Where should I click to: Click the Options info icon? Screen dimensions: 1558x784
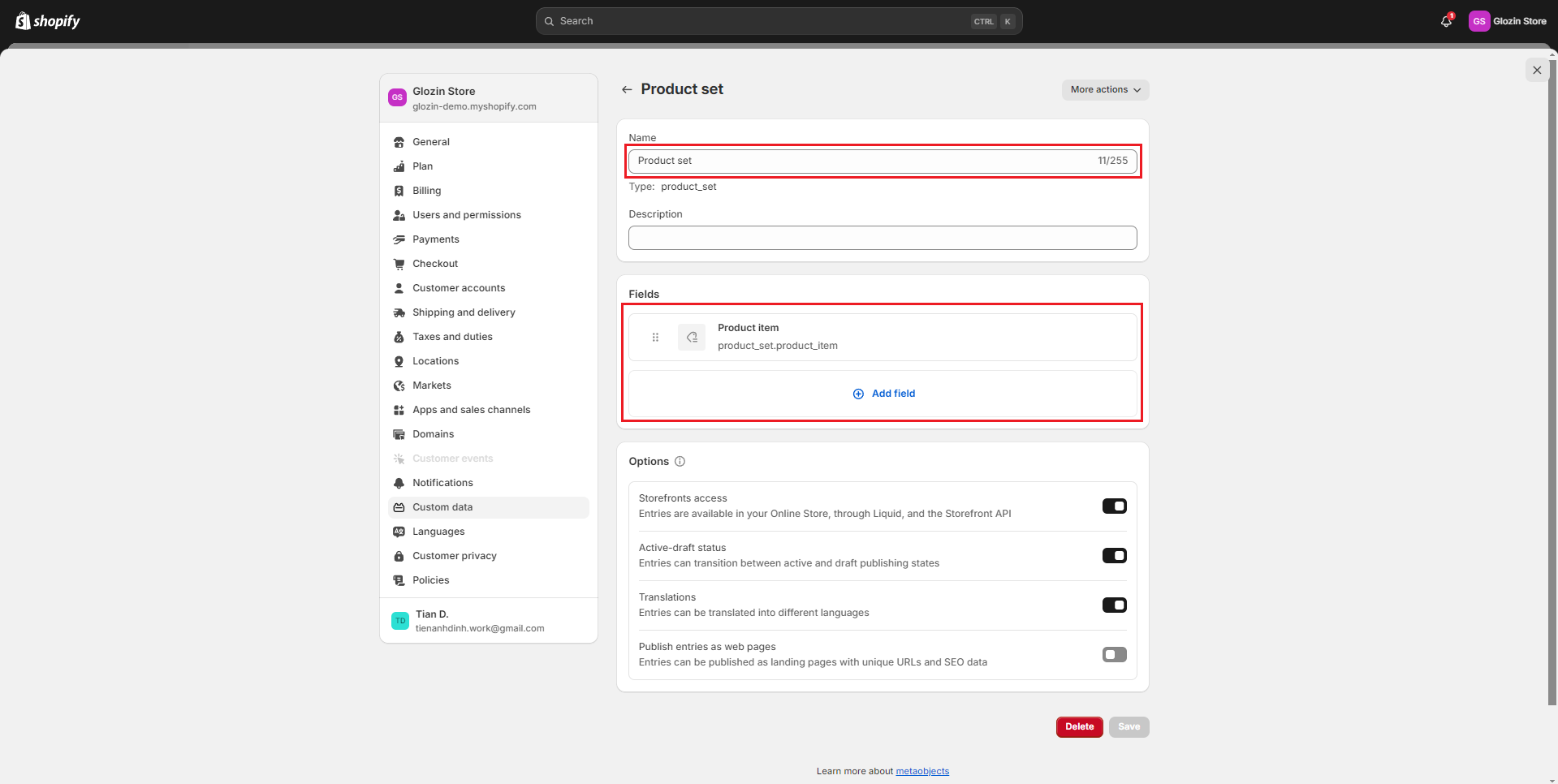(680, 462)
